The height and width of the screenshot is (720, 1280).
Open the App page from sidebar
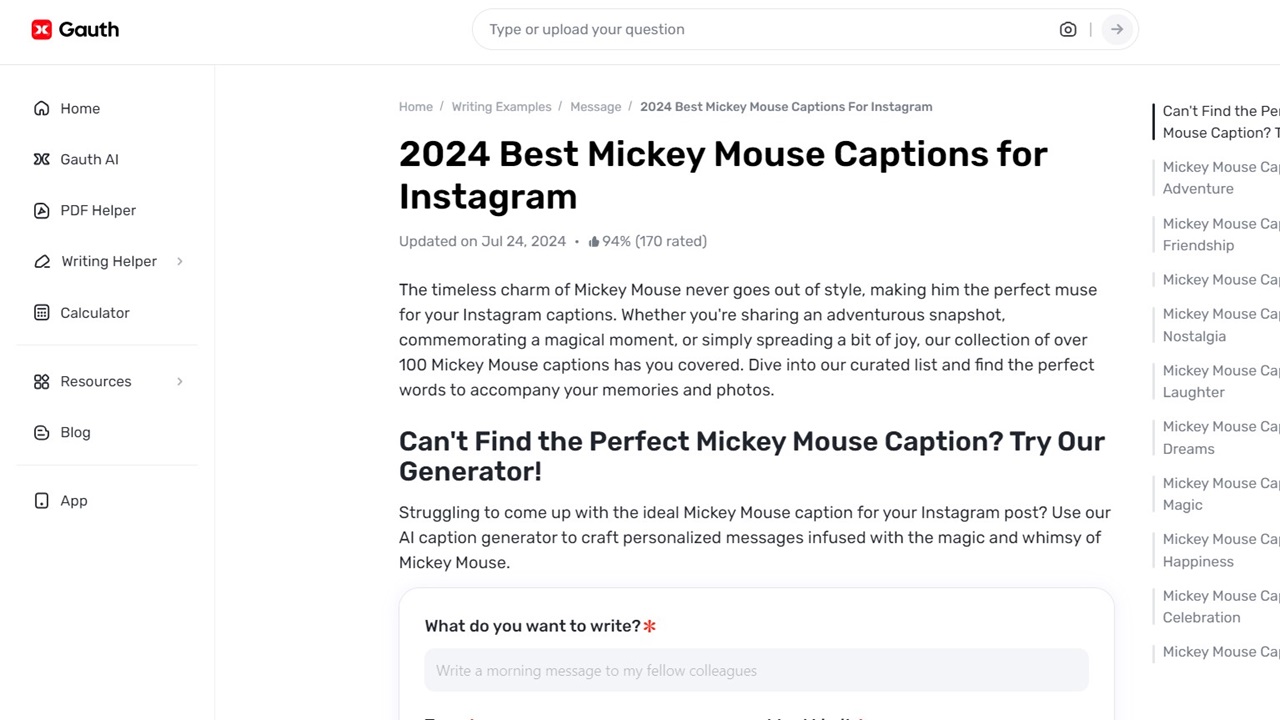tap(73, 500)
